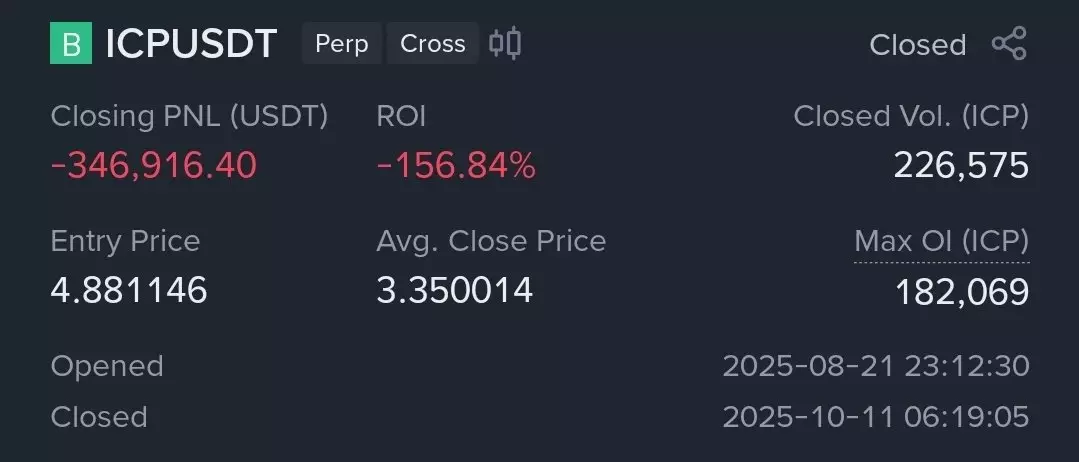Viewport: 1079px width, 462px height.
Task: Click the Closed timestamp 2025-10-11 06:19:05
Action: click(875, 416)
